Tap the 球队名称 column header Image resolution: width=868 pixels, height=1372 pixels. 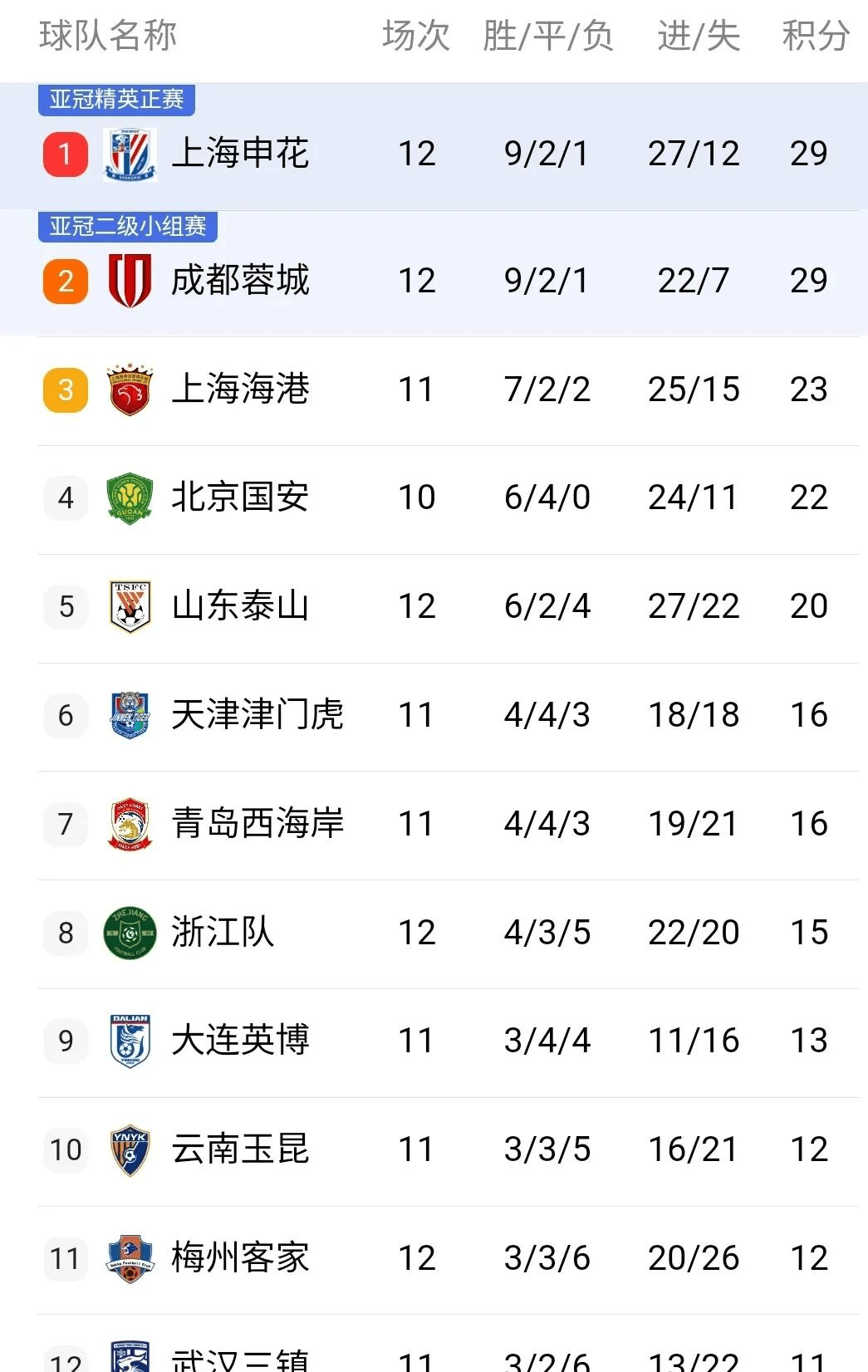click(108, 36)
